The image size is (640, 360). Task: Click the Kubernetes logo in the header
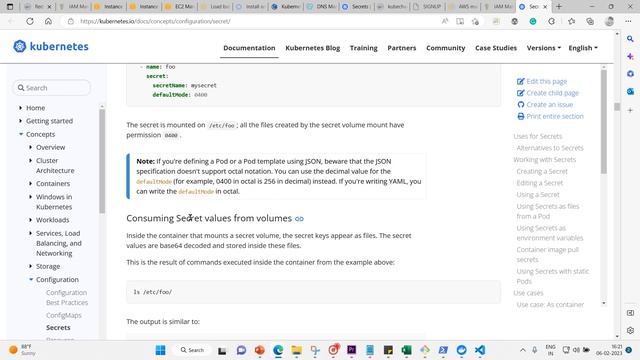pos(51,47)
